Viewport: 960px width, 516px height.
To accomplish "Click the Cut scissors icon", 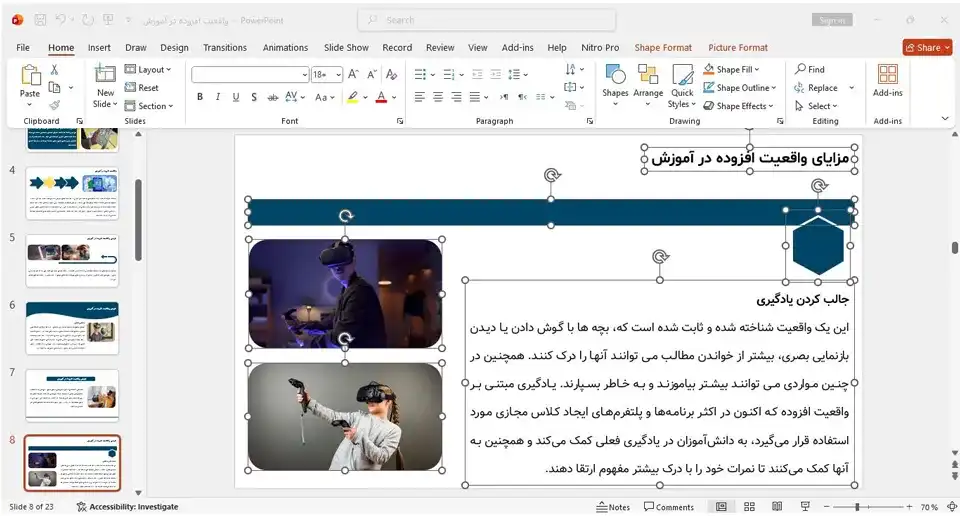I will [54, 70].
